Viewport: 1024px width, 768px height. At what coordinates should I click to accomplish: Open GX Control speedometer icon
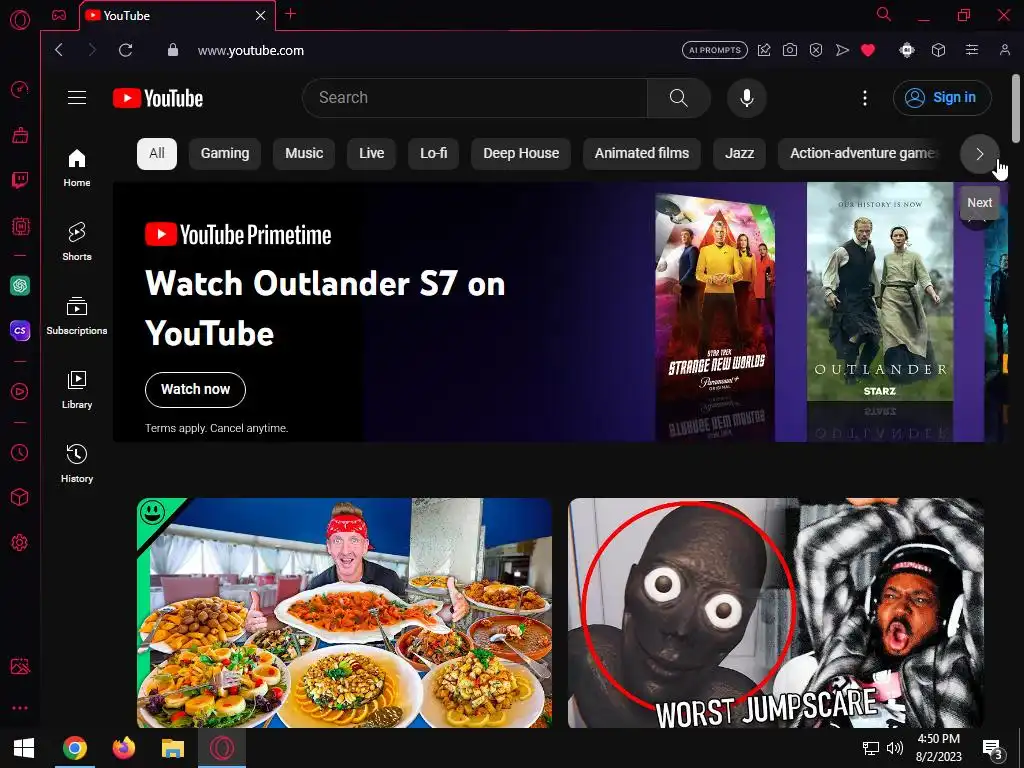click(20, 89)
